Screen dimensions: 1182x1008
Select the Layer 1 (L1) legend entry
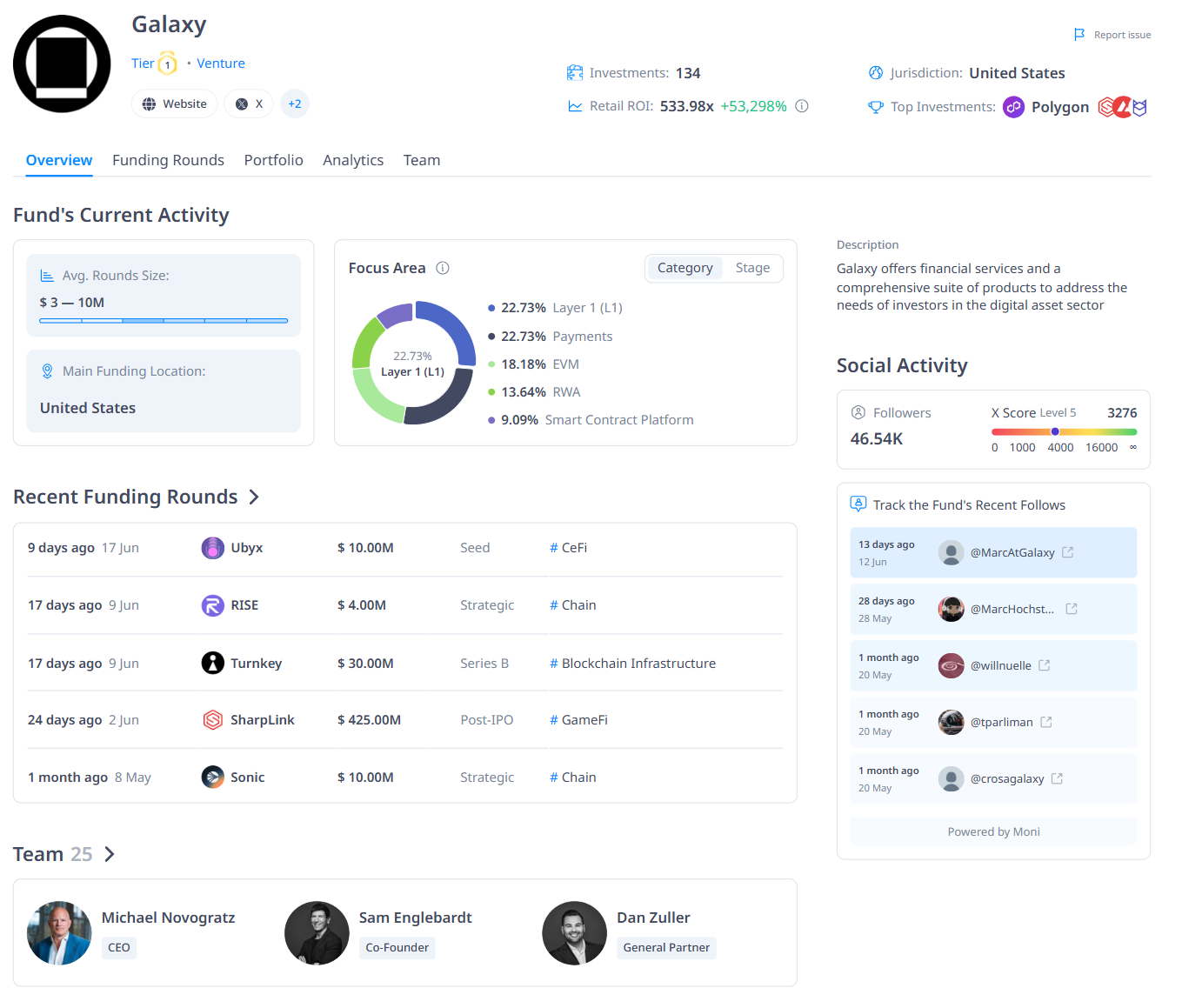point(555,308)
